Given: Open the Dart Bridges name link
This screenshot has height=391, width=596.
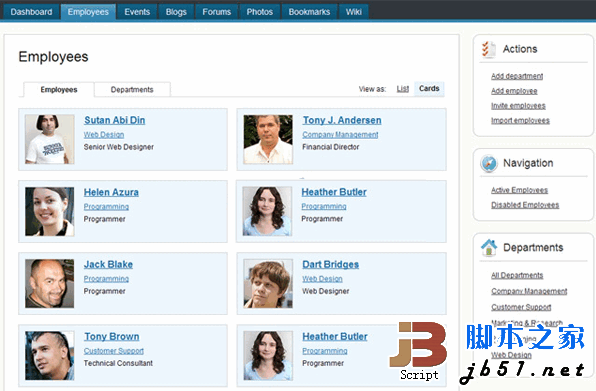Looking at the screenshot, I should tap(331, 264).
